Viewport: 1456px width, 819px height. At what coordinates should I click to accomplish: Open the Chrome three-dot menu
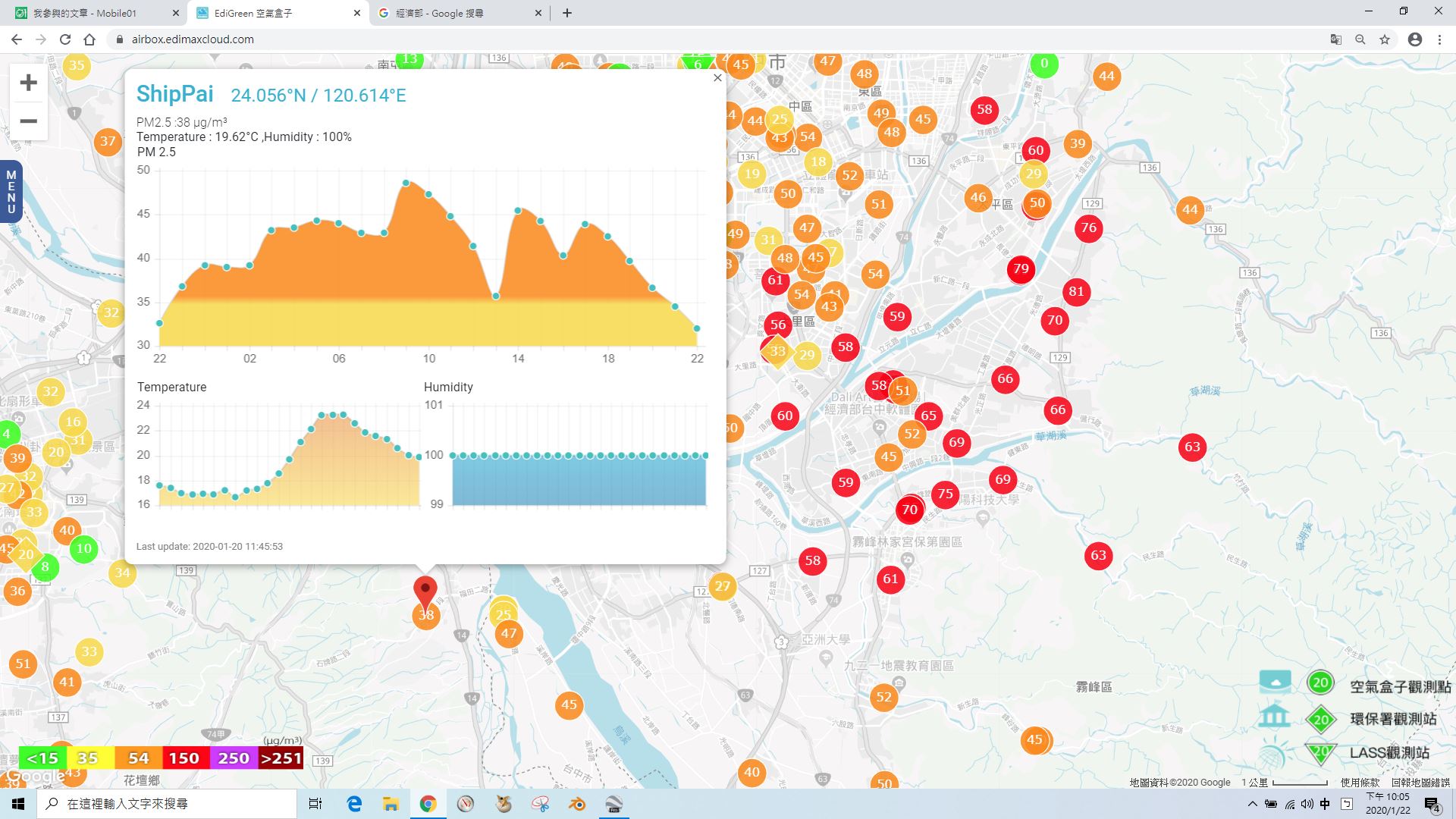tap(1439, 39)
